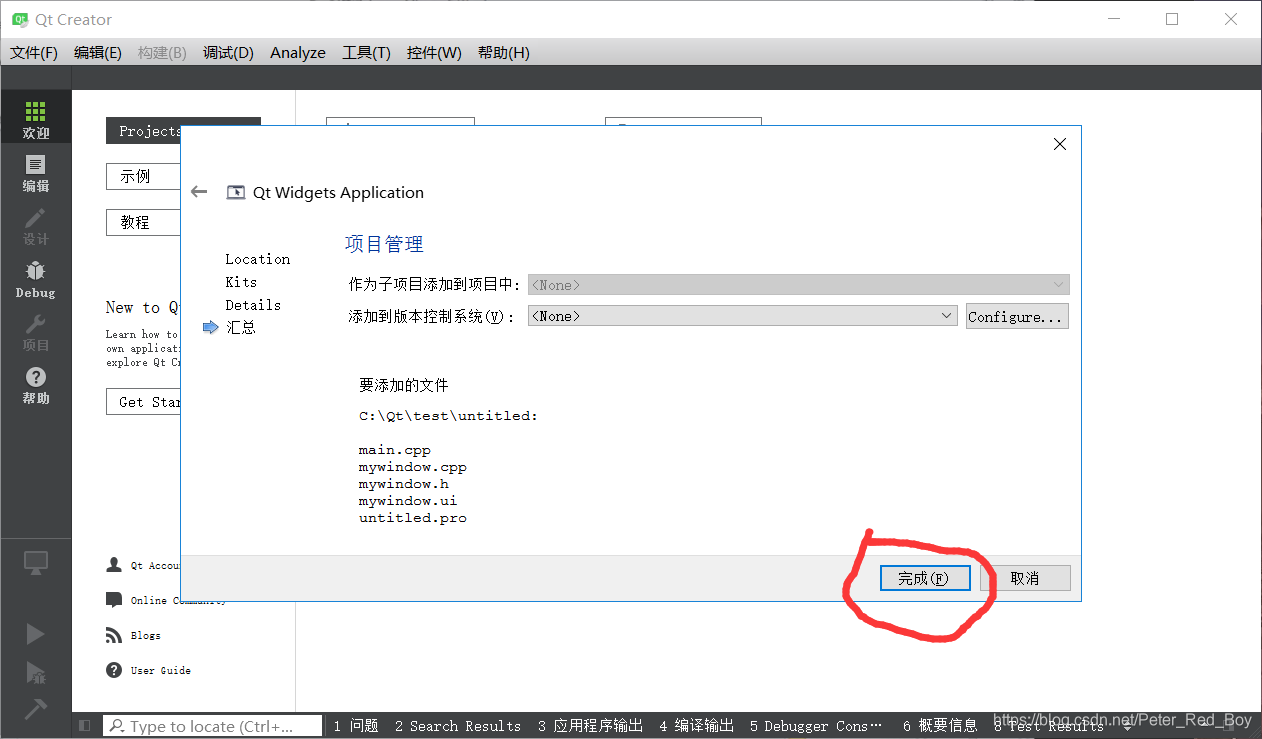Click the 完成(F) finish button

925,578
